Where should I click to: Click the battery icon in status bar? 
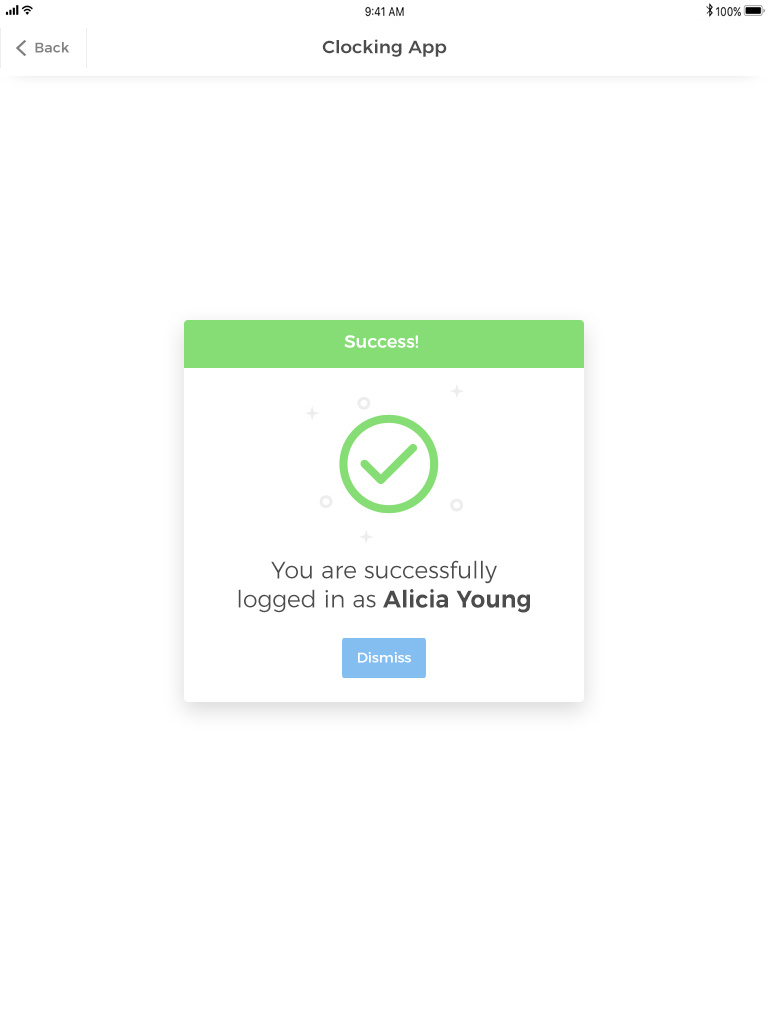(x=754, y=11)
